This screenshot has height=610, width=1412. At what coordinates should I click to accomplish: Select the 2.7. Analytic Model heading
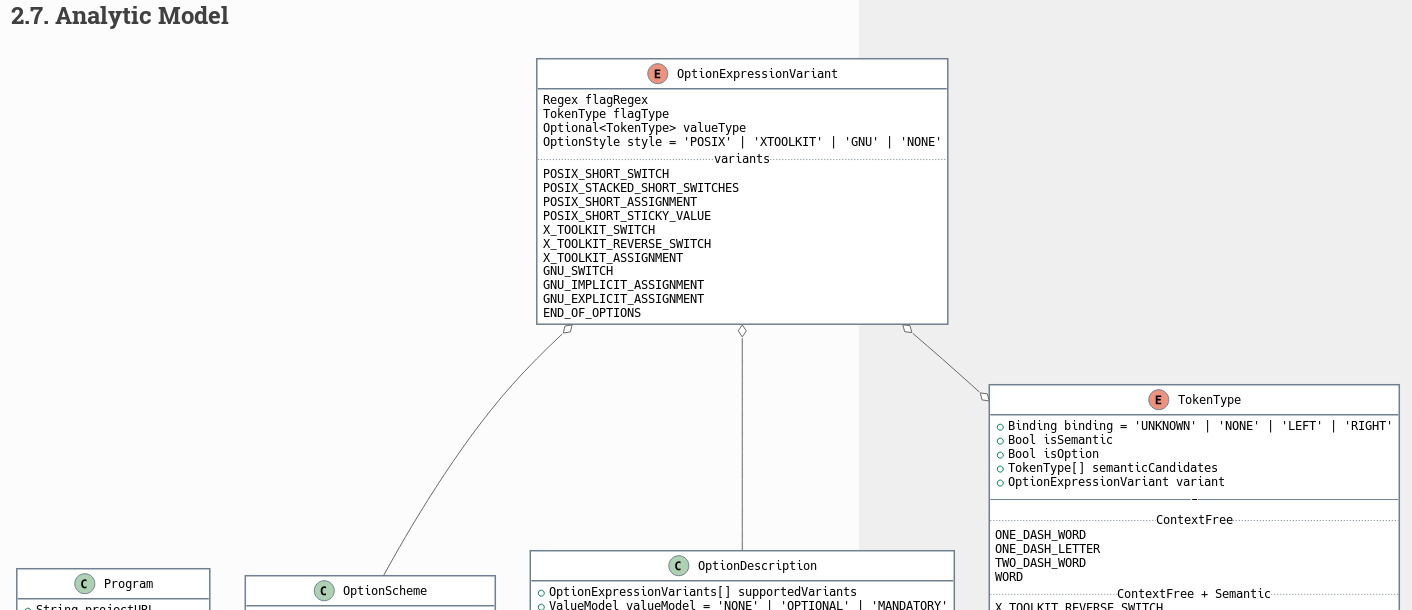(x=117, y=15)
